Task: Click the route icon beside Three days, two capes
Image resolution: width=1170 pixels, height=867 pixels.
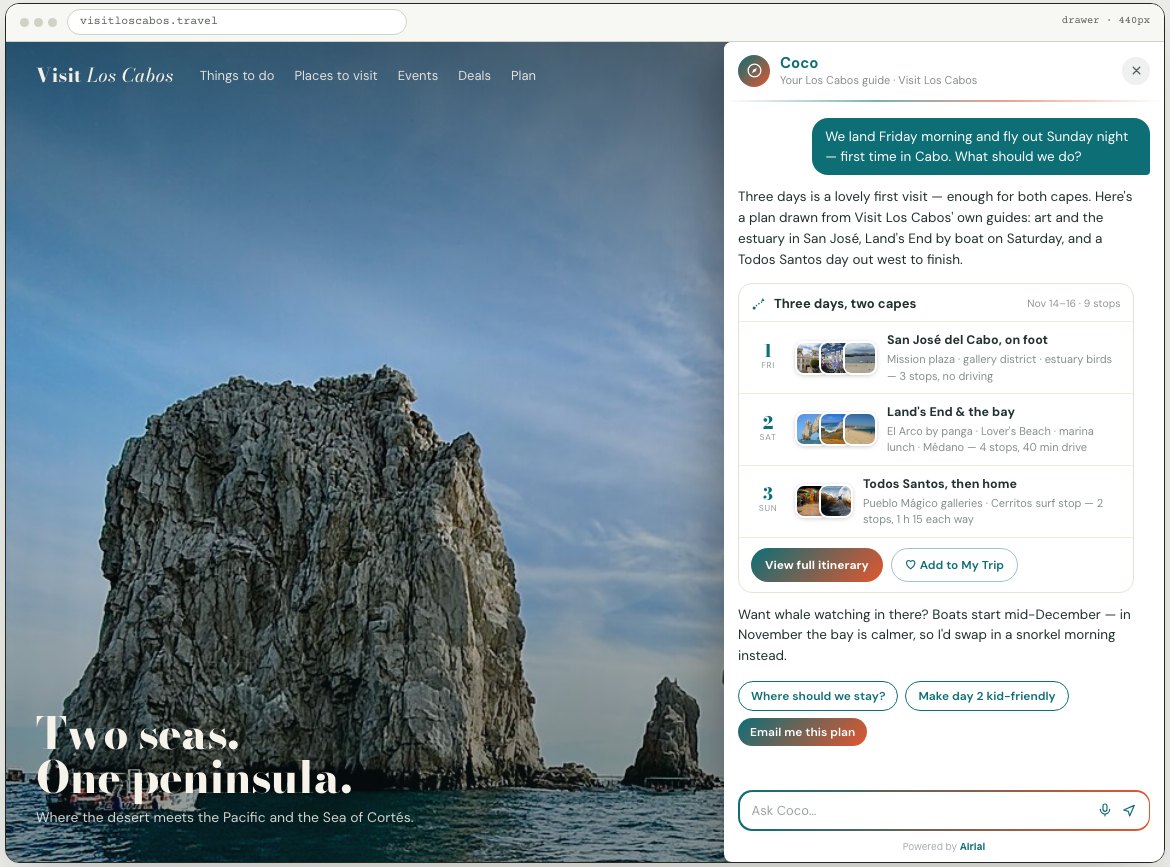Action: click(x=758, y=304)
